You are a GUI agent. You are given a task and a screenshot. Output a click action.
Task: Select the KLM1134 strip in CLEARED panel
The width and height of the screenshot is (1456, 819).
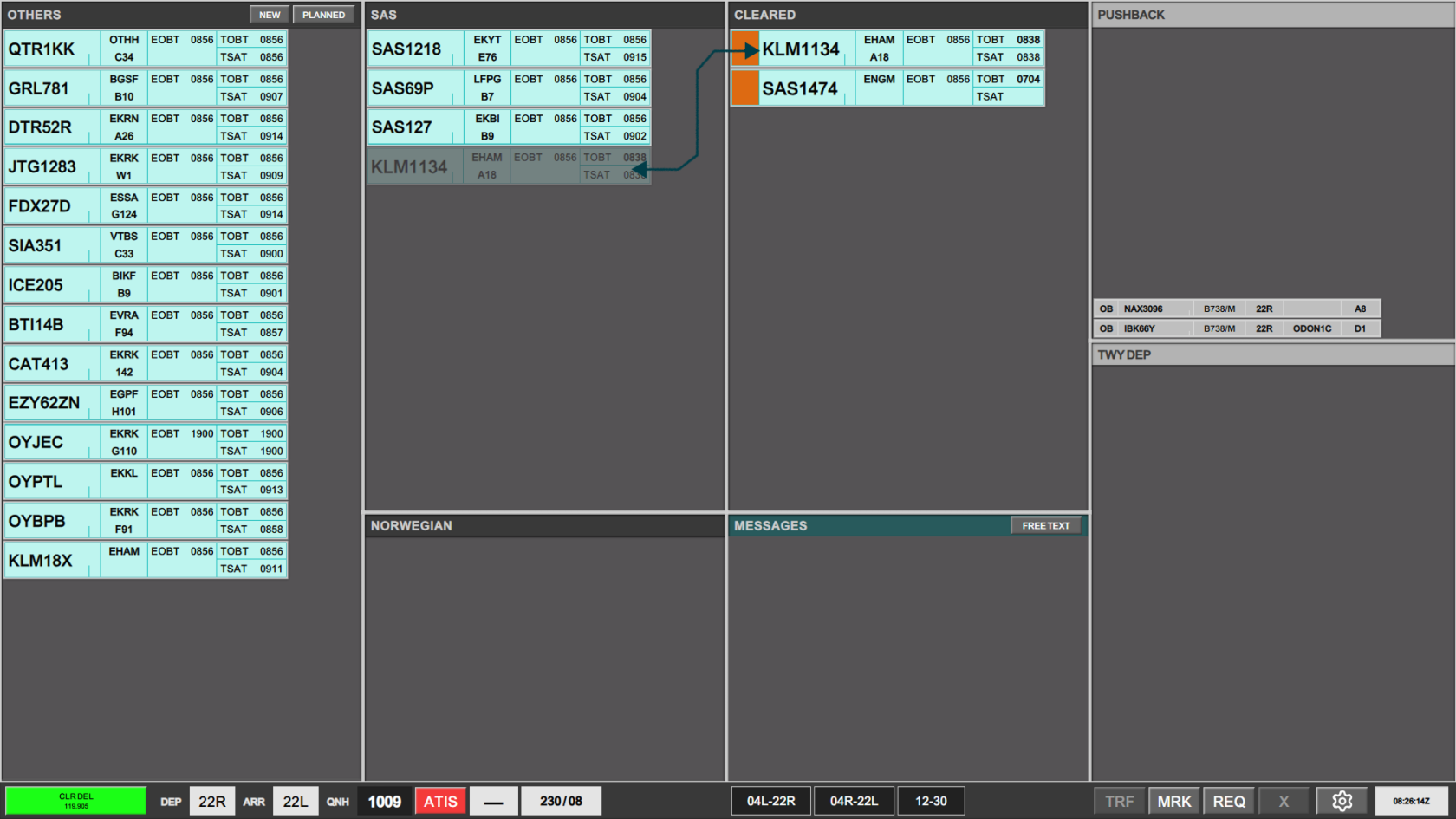click(x=887, y=49)
